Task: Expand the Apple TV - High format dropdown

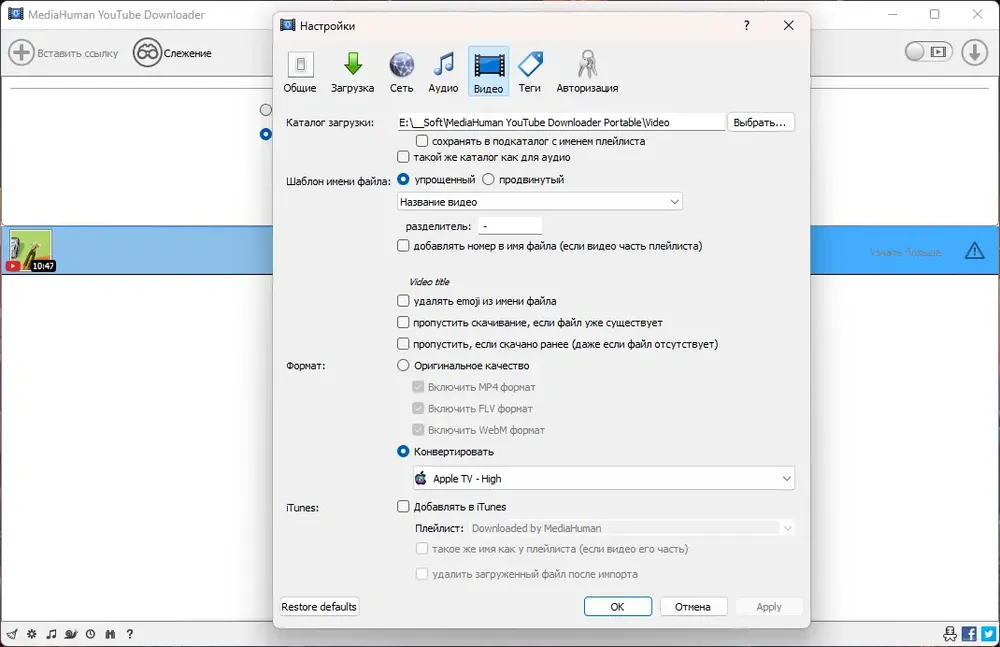Action: click(604, 479)
